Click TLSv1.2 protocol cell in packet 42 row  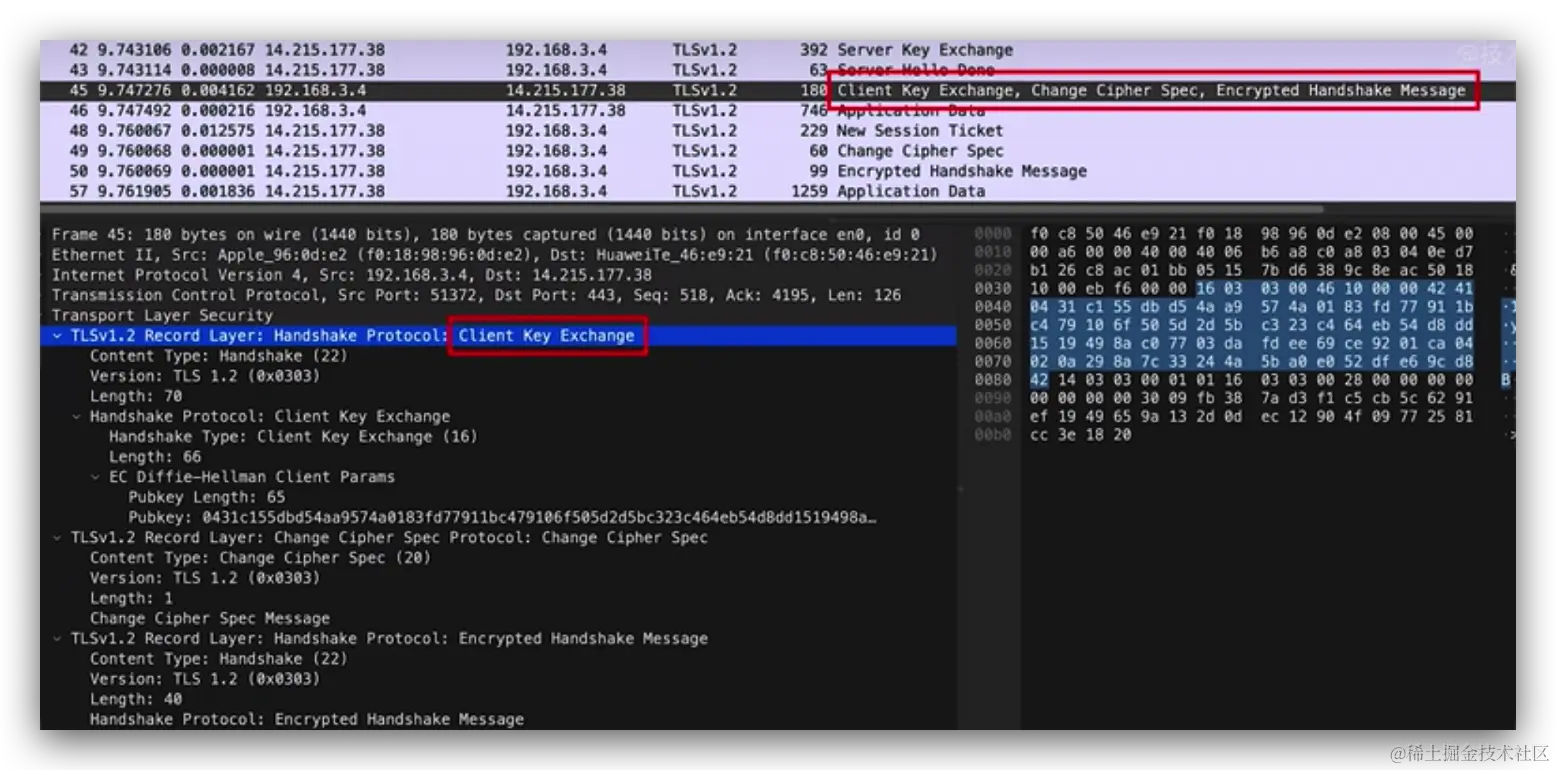click(x=704, y=50)
